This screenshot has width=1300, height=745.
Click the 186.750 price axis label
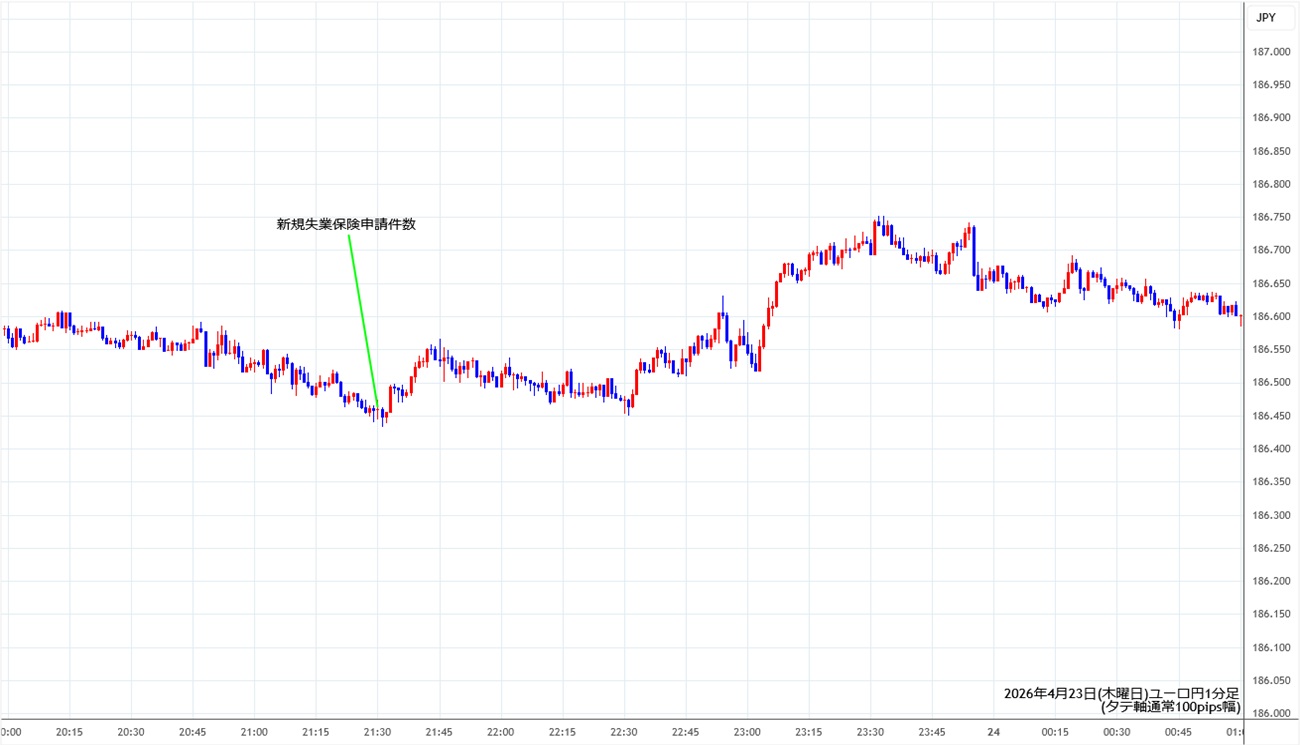(1271, 217)
